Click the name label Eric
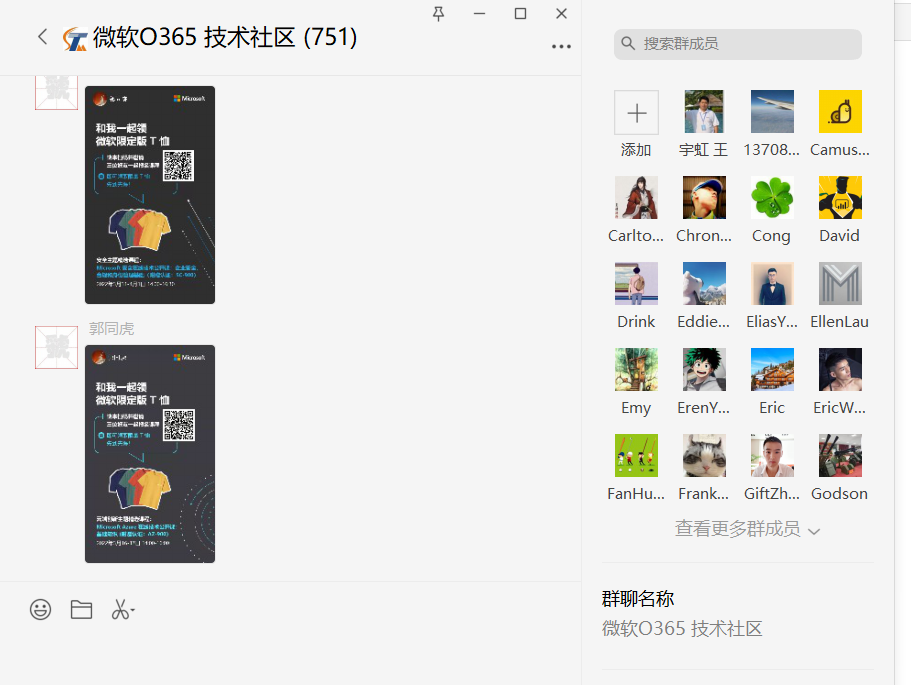This screenshot has height=685, width=911. point(772,408)
